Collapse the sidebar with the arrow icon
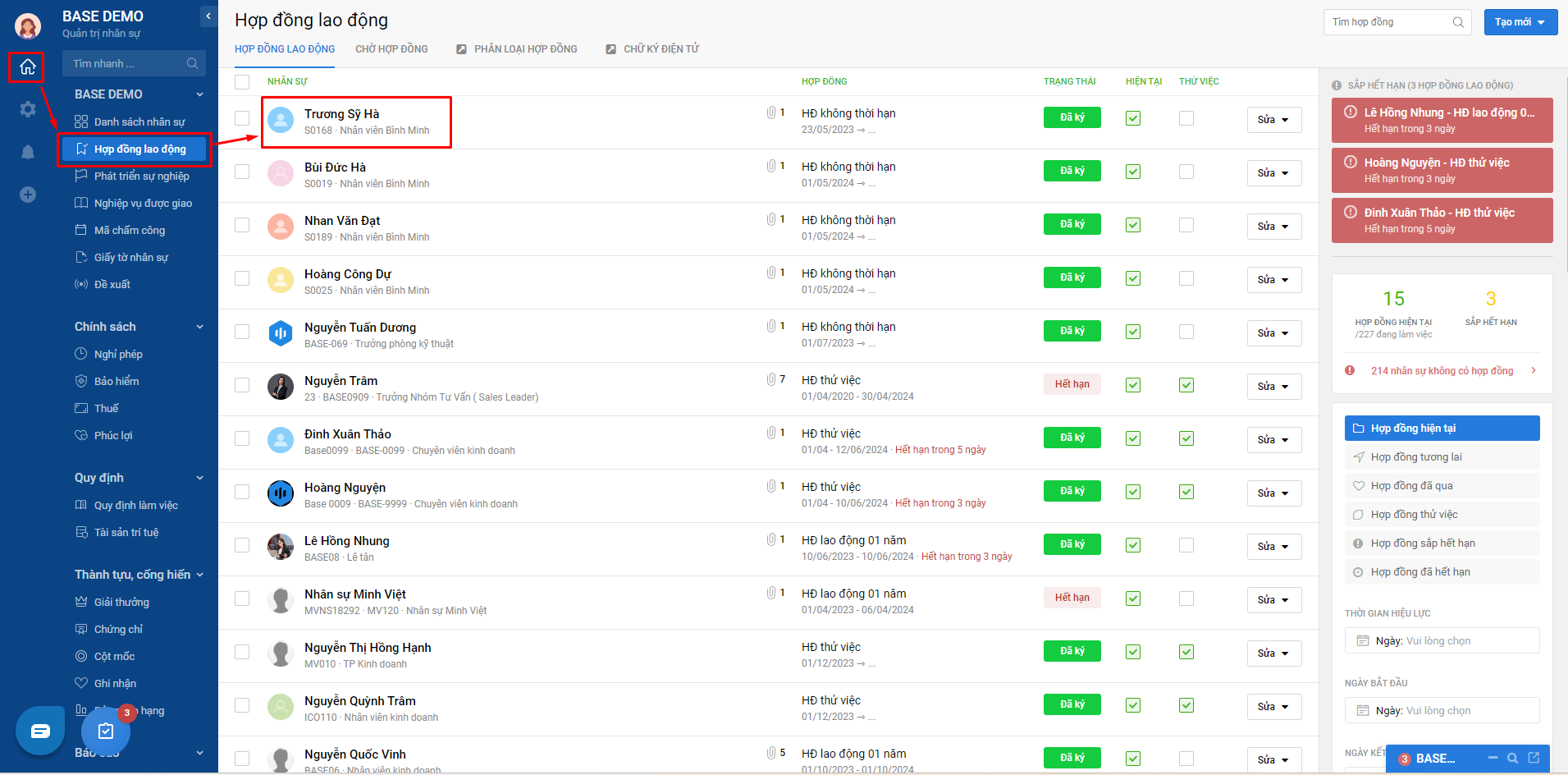Viewport: 1568px width, 775px height. [x=208, y=16]
